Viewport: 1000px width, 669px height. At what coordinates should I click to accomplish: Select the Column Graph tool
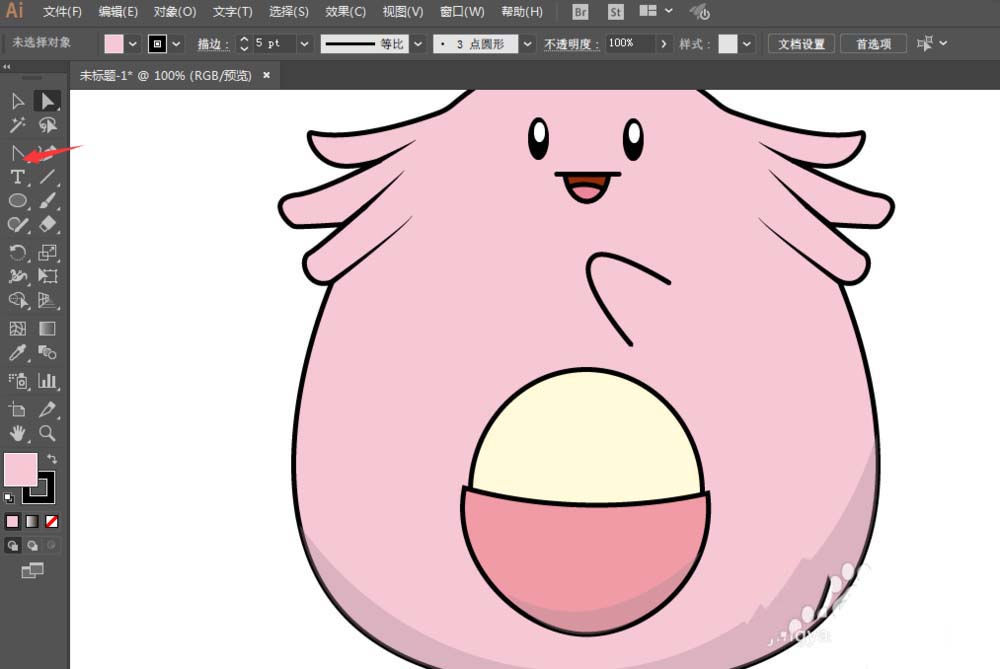point(48,381)
